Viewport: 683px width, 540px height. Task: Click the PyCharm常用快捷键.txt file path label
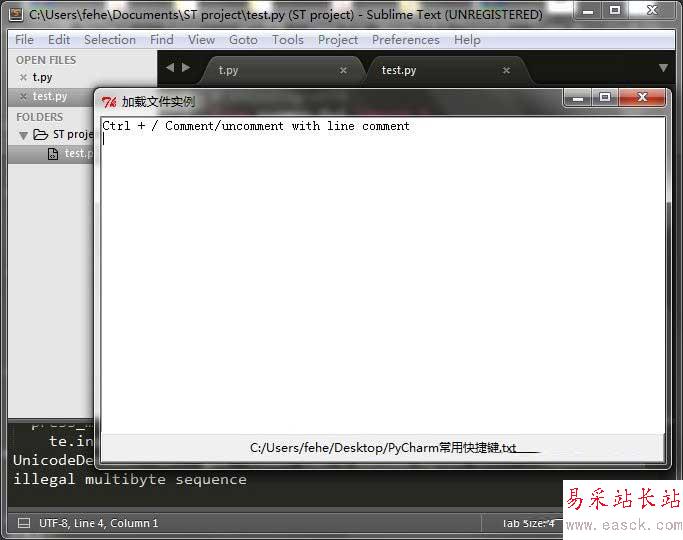(x=383, y=448)
